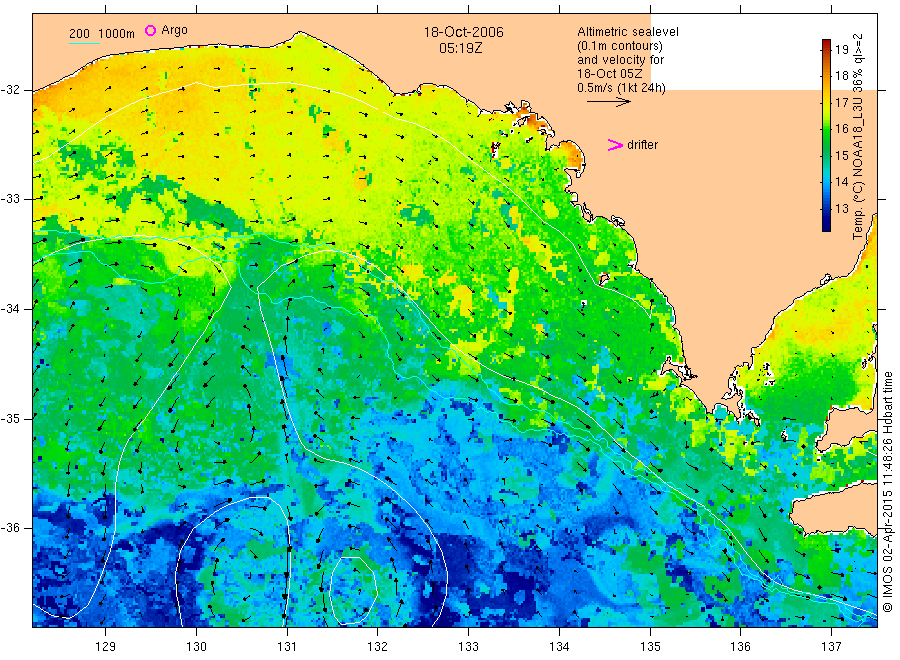Click latitude axis label -36

tap(10, 528)
